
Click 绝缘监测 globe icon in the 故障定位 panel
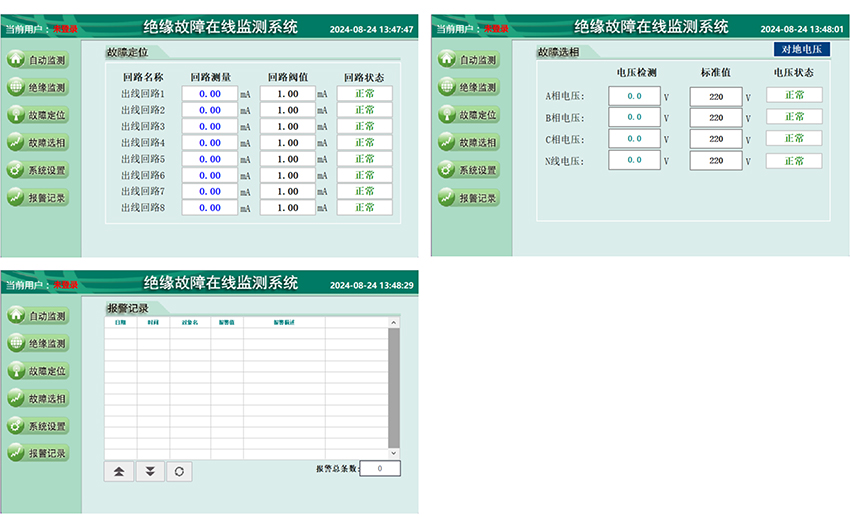[16, 88]
